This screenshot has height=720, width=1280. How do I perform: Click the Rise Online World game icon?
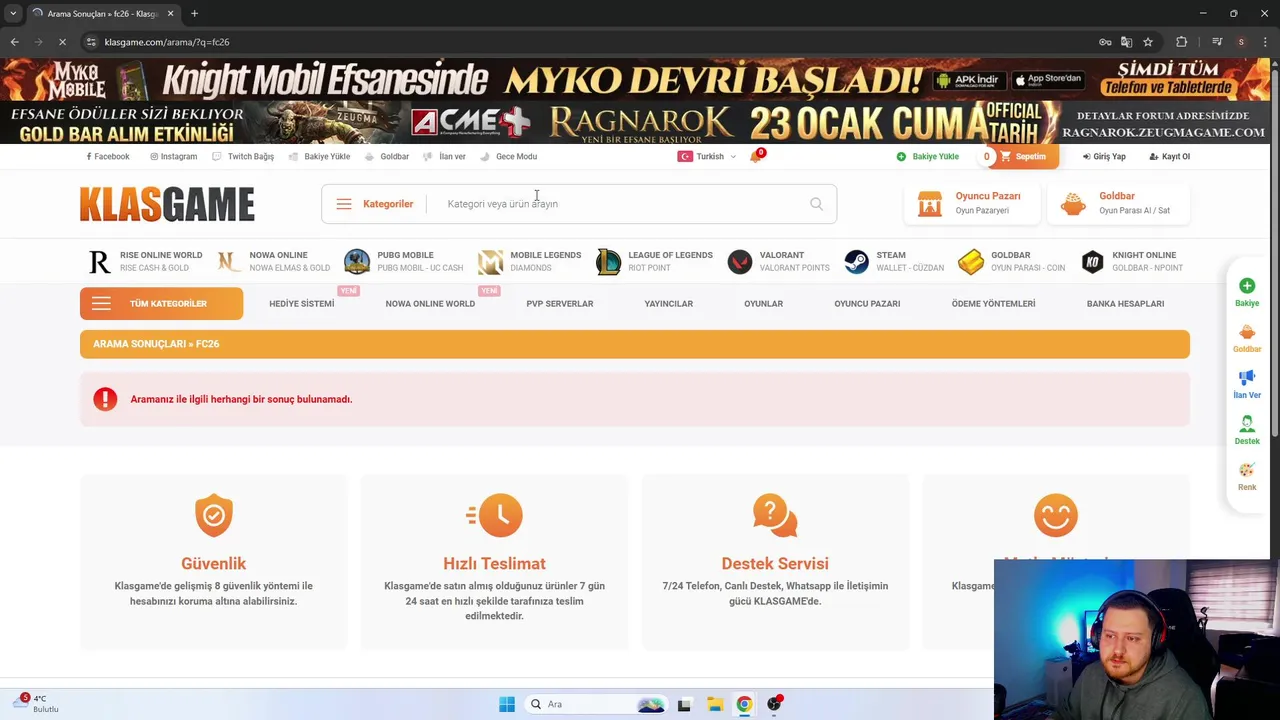99,262
